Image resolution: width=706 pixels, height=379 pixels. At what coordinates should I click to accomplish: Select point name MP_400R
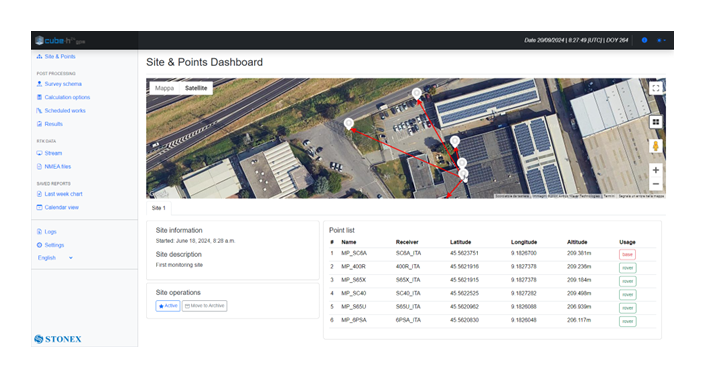(x=353, y=266)
